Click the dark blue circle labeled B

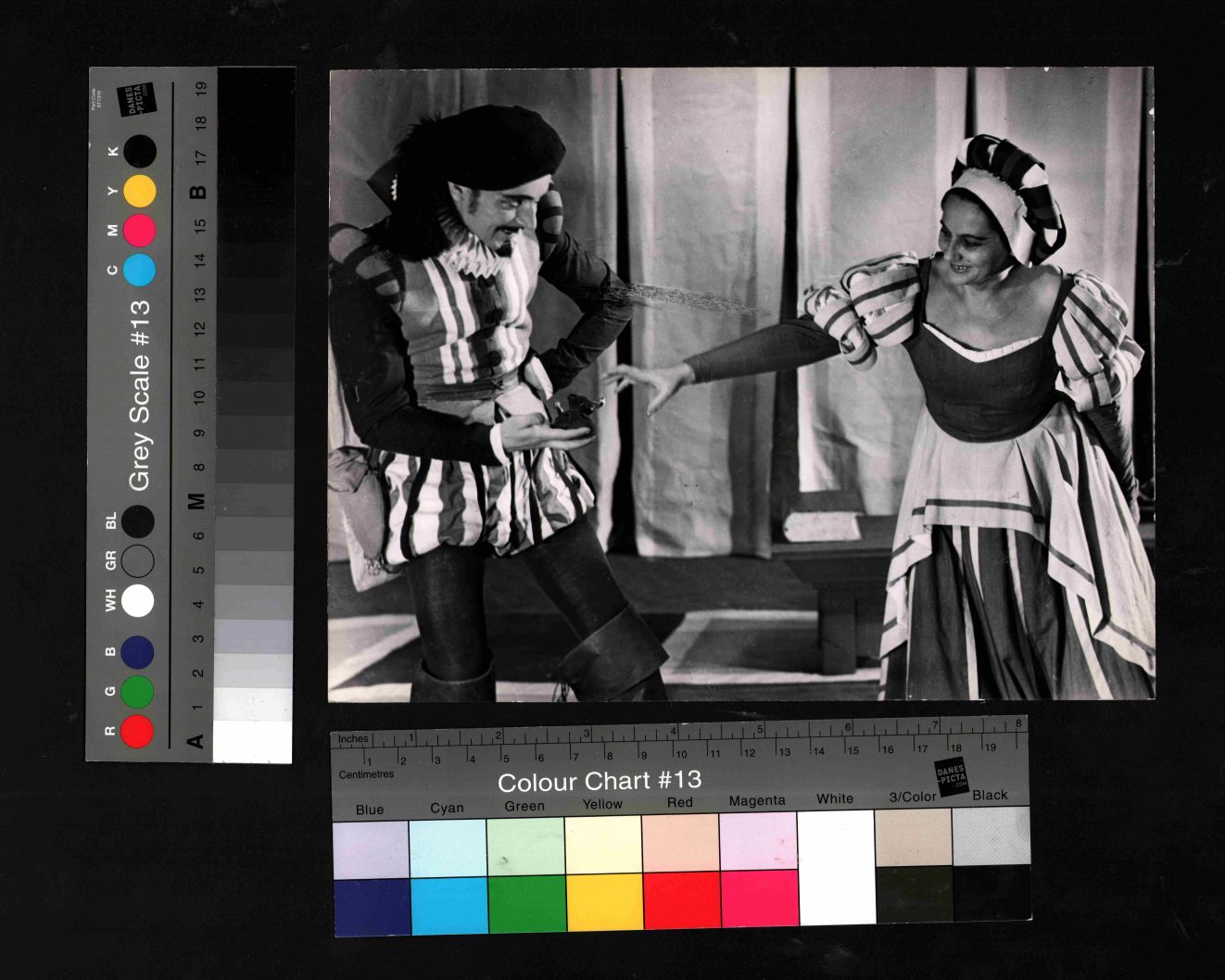[x=137, y=653]
